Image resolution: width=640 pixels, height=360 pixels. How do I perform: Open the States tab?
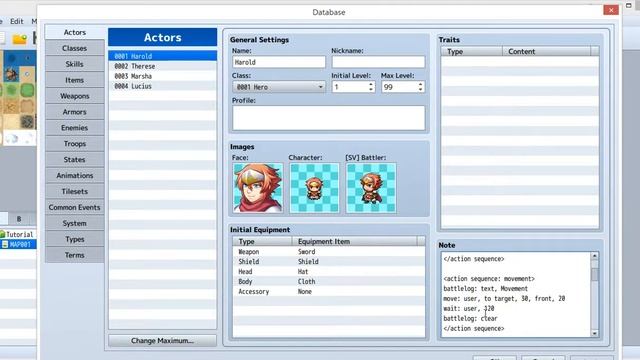coord(75,160)
